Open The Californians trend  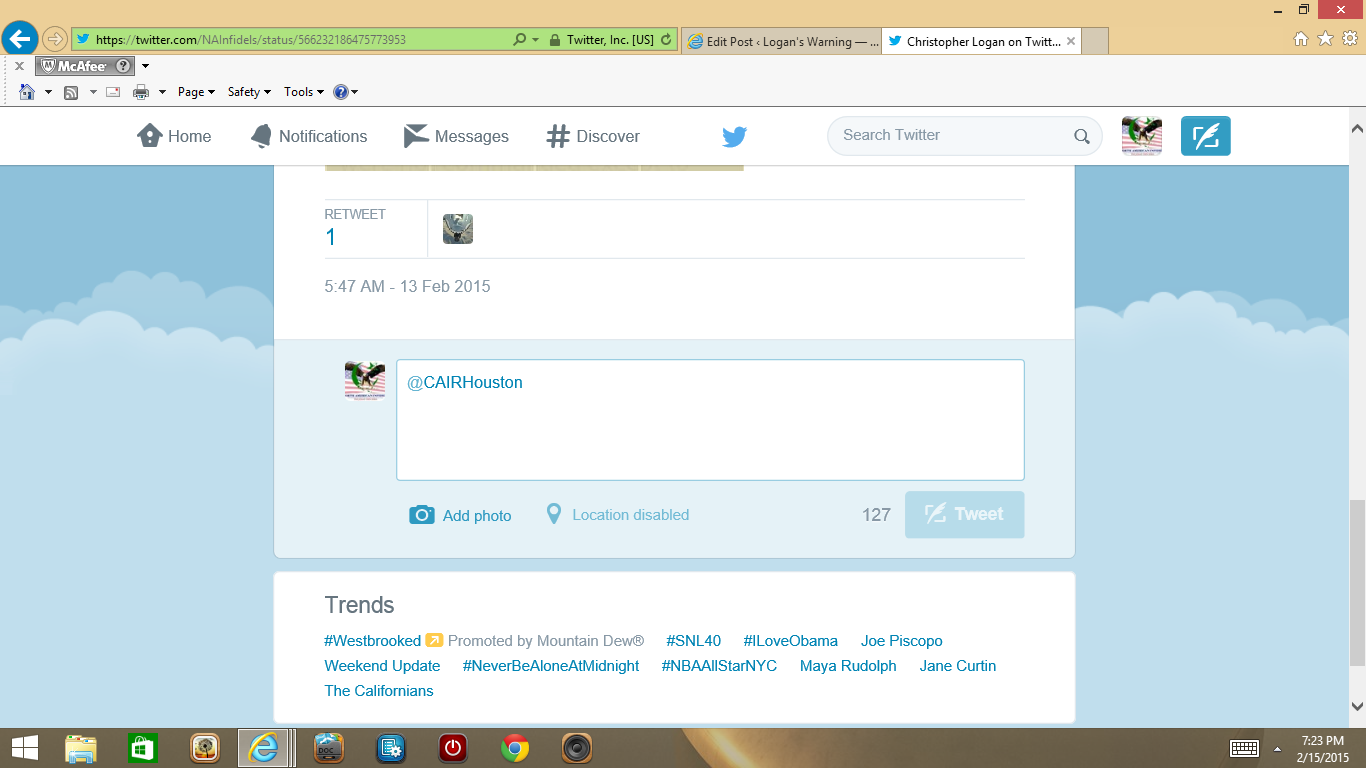coord(379,691)
